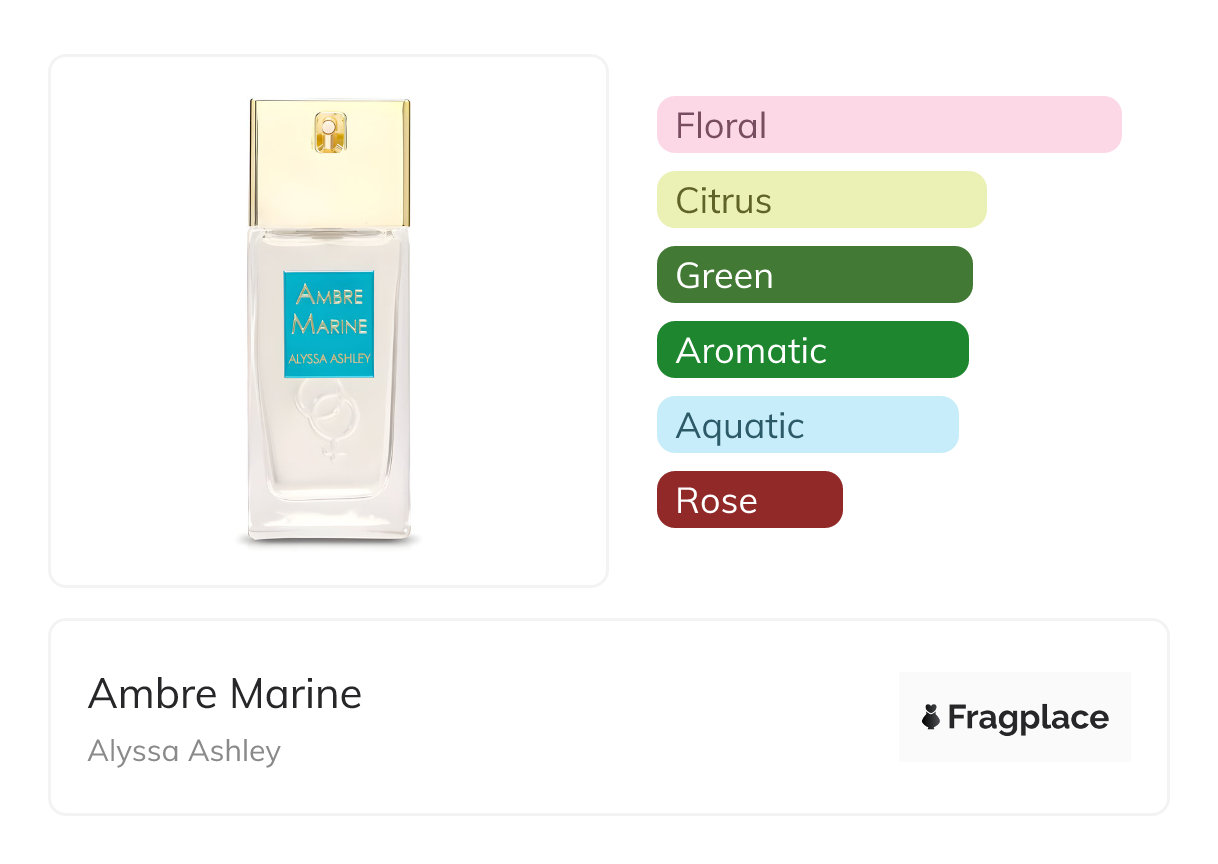Click the spray nozzle on gold cap
Viewport: 1218px width, 864px height.
[329, 132]
